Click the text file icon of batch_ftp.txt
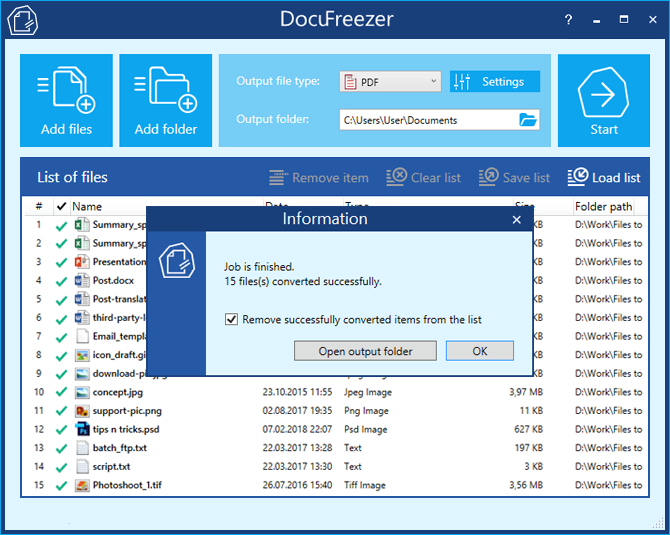This screenshot has width=670, height=535. click(82, 448)
